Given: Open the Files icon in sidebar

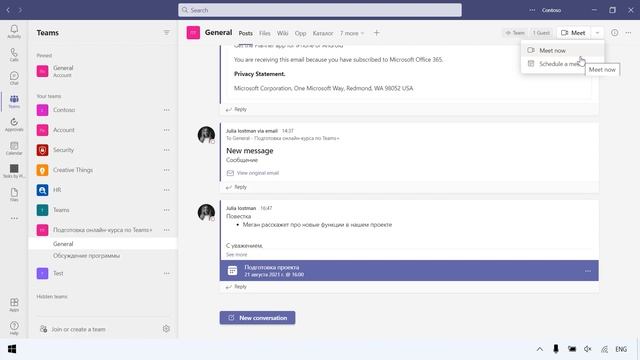Looking at the screenshot, I should pos(14,194).
